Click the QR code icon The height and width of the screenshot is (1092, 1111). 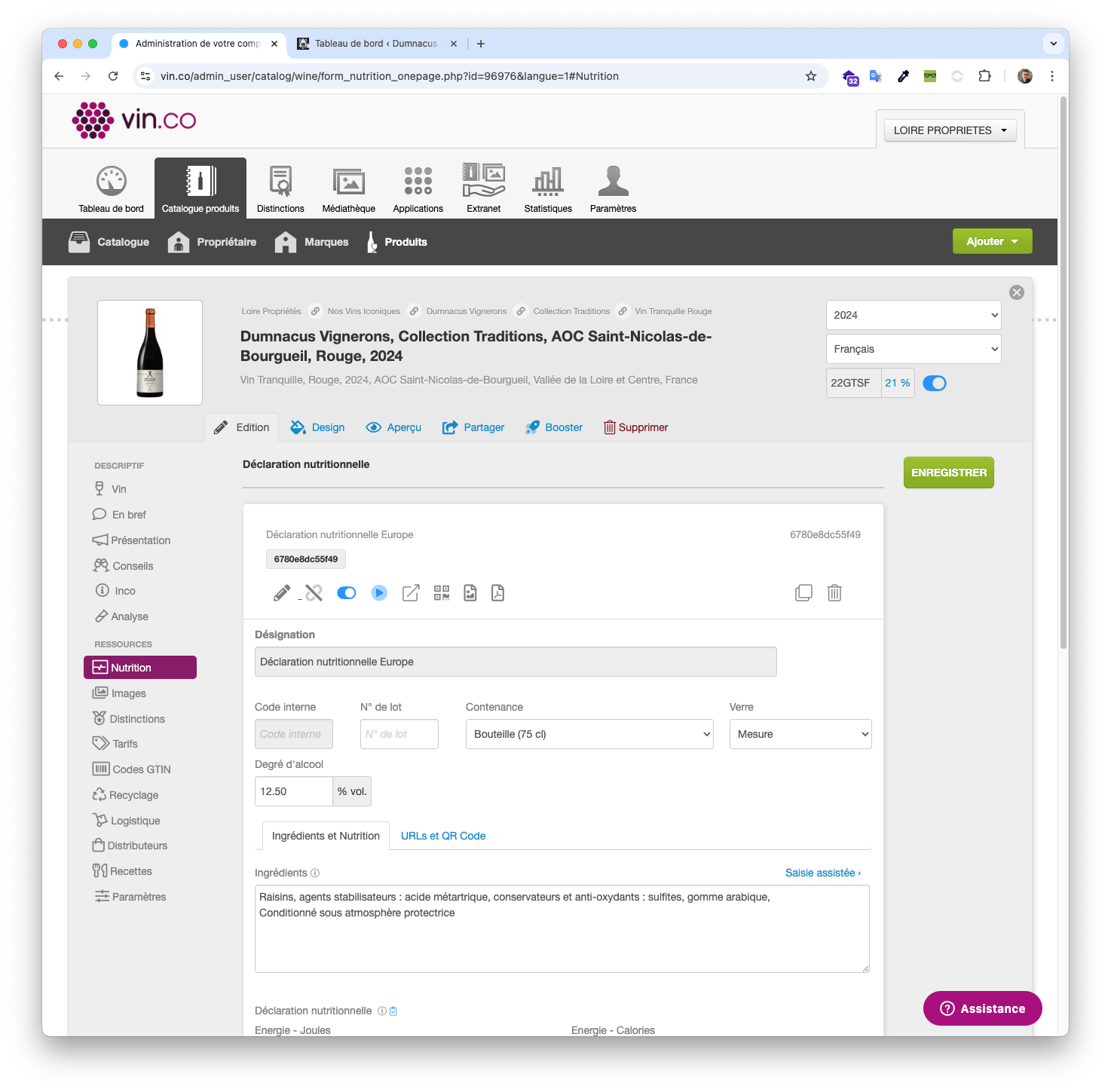tap(442, 593)
